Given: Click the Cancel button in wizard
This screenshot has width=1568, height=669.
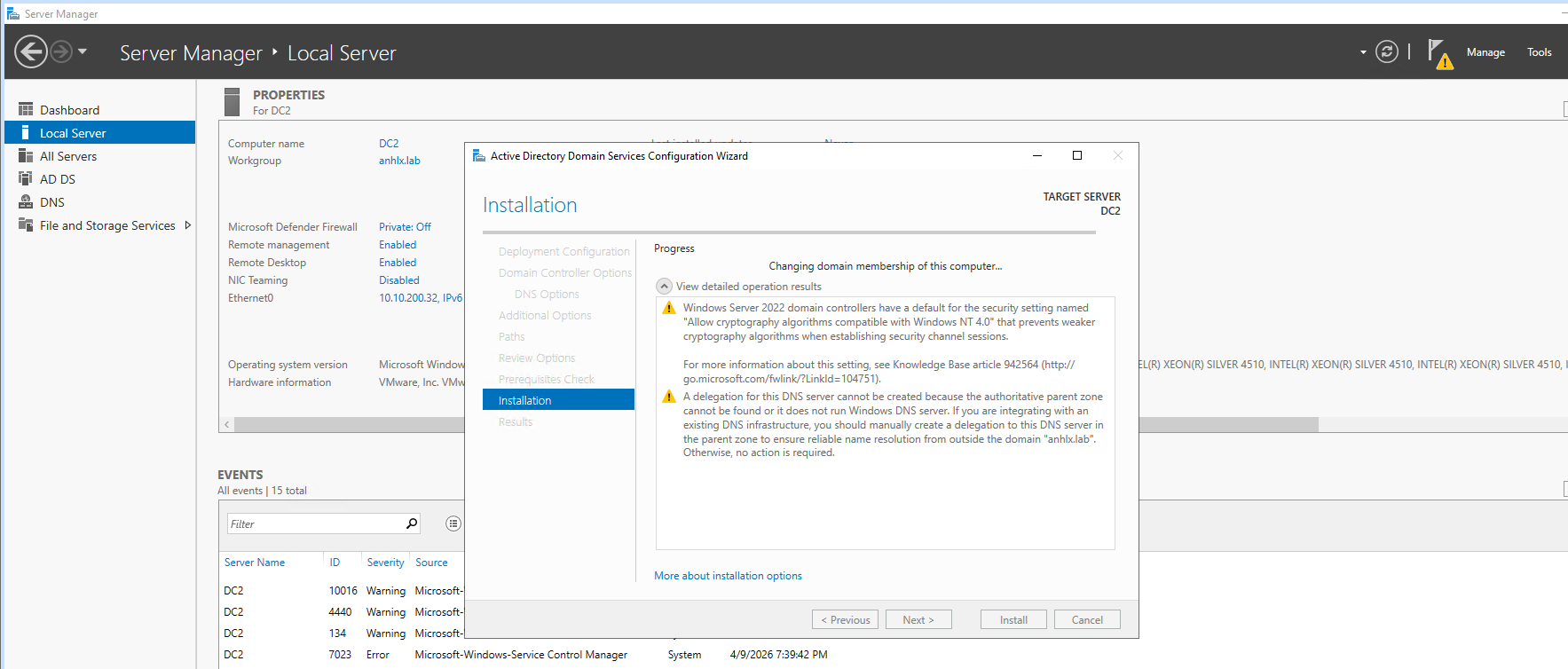Looking at the screenshot, I should [x=1086, y=619].
